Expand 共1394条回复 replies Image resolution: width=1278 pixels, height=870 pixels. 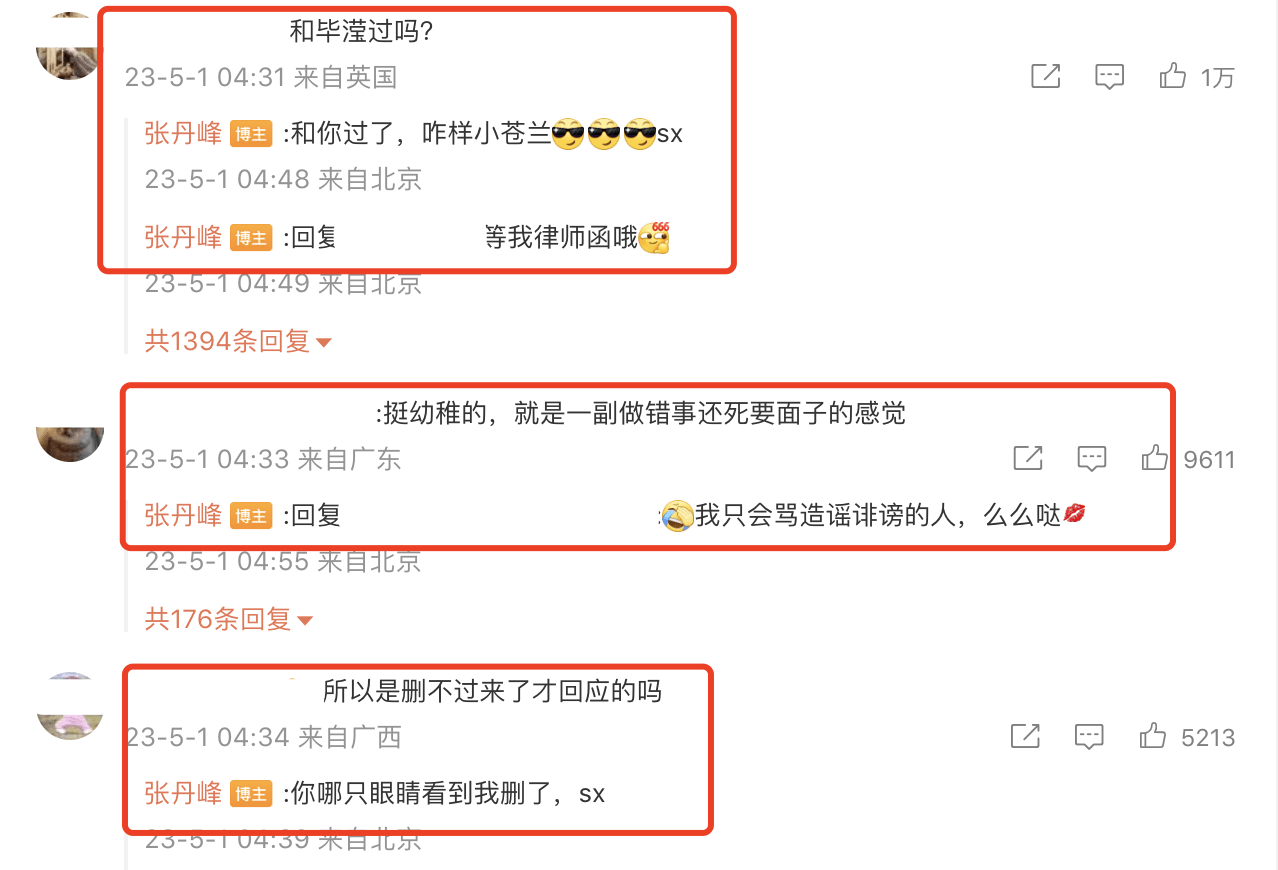click(x=238, y=341)
